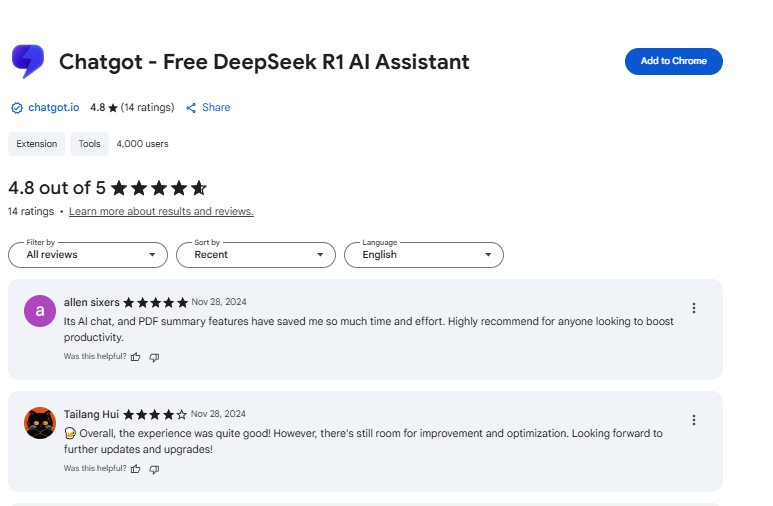Click the extension title Chatgot - Free DeepSeek R1 AI Assistant

point(264,62)
